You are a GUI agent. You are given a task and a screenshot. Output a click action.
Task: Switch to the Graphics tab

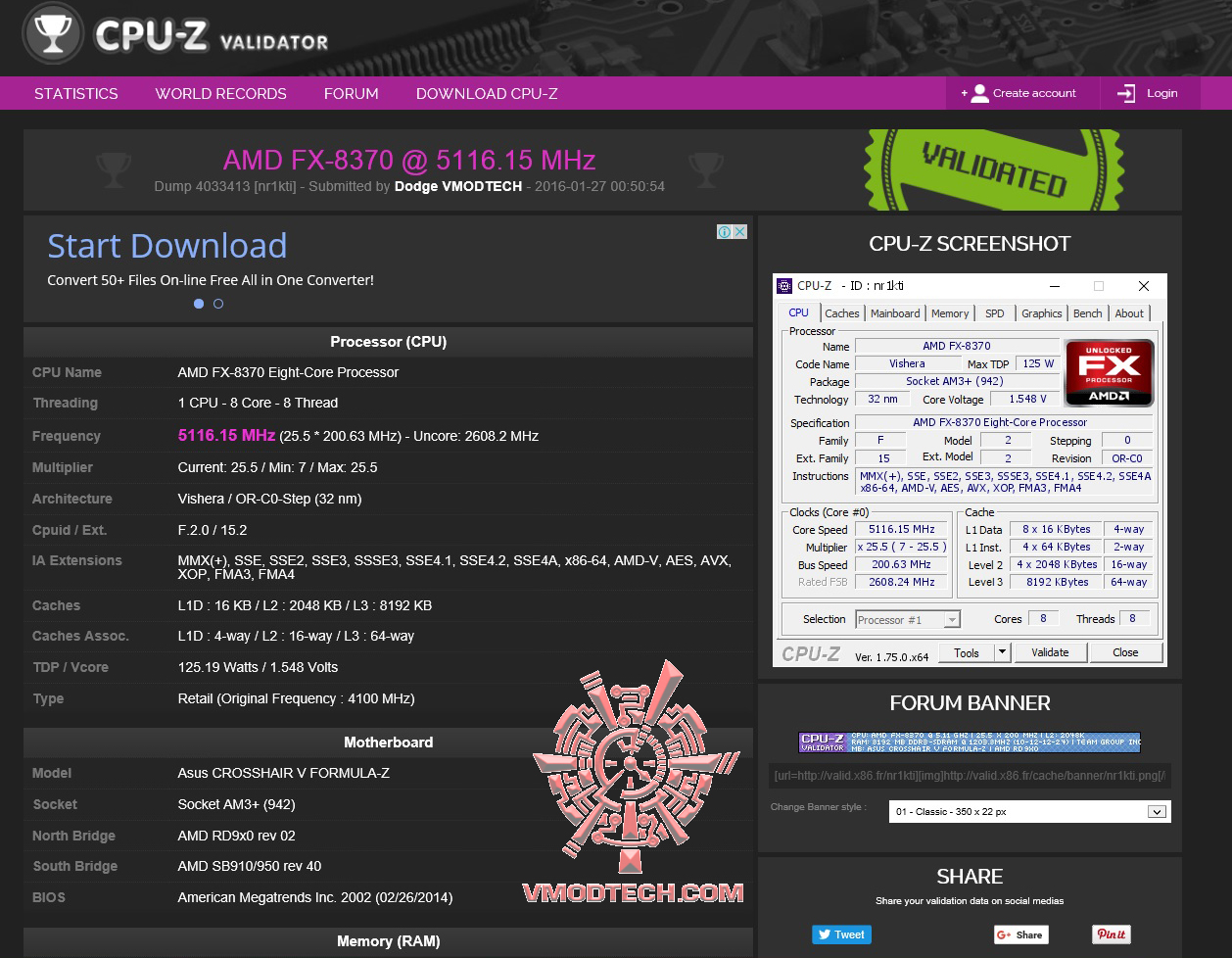[1042, 313]
